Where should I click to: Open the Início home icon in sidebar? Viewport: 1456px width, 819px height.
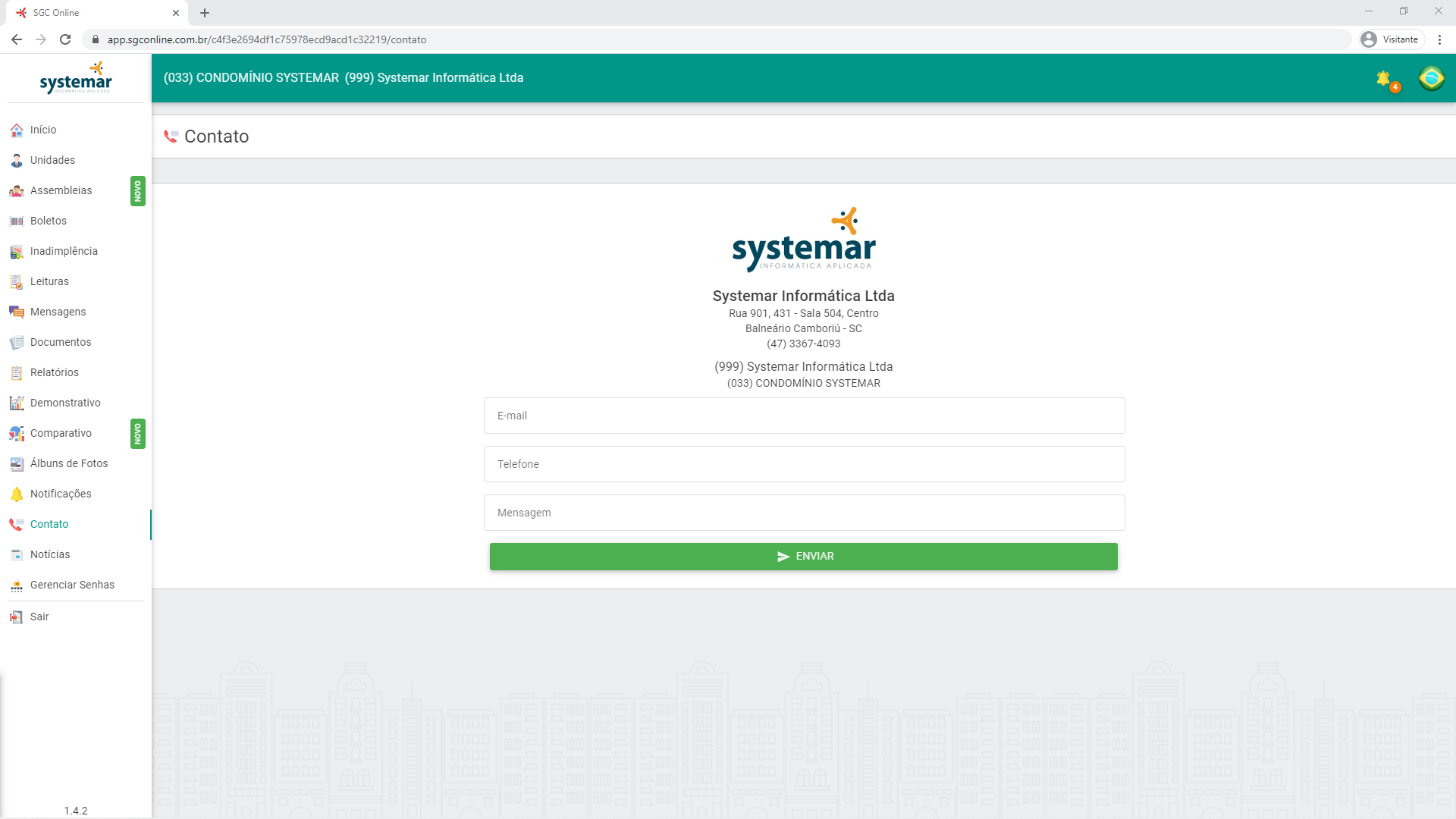[x=17, y=130]
